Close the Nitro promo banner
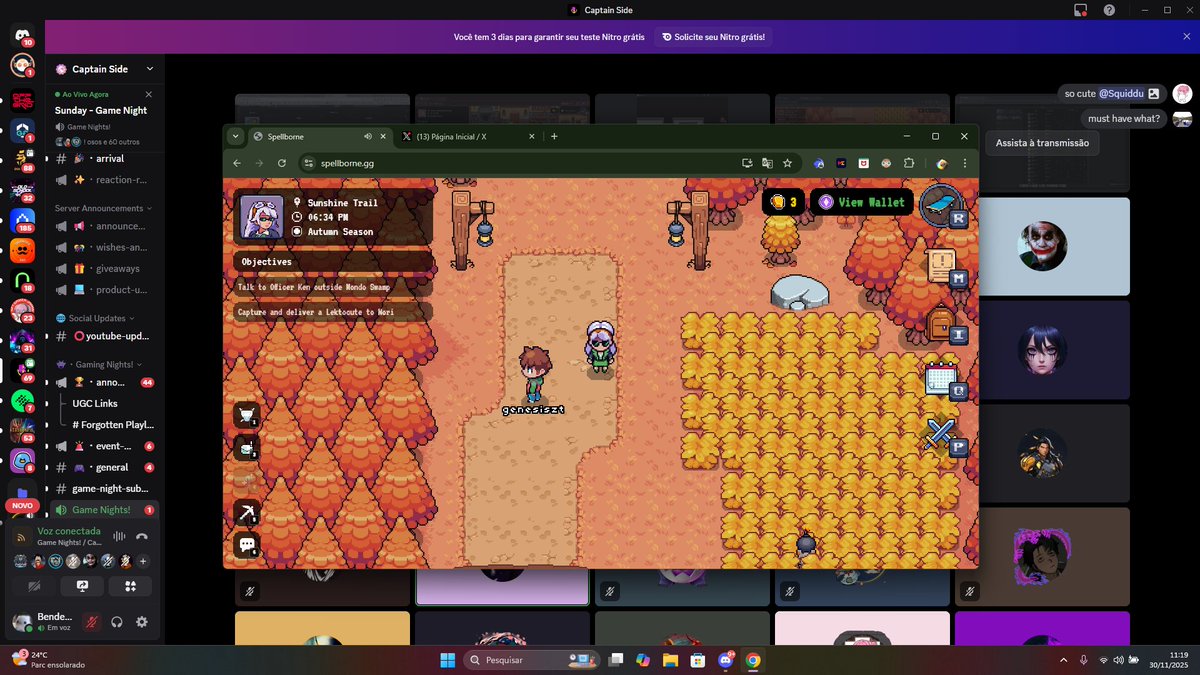 pyautogui.click(x=1186, y=36)
